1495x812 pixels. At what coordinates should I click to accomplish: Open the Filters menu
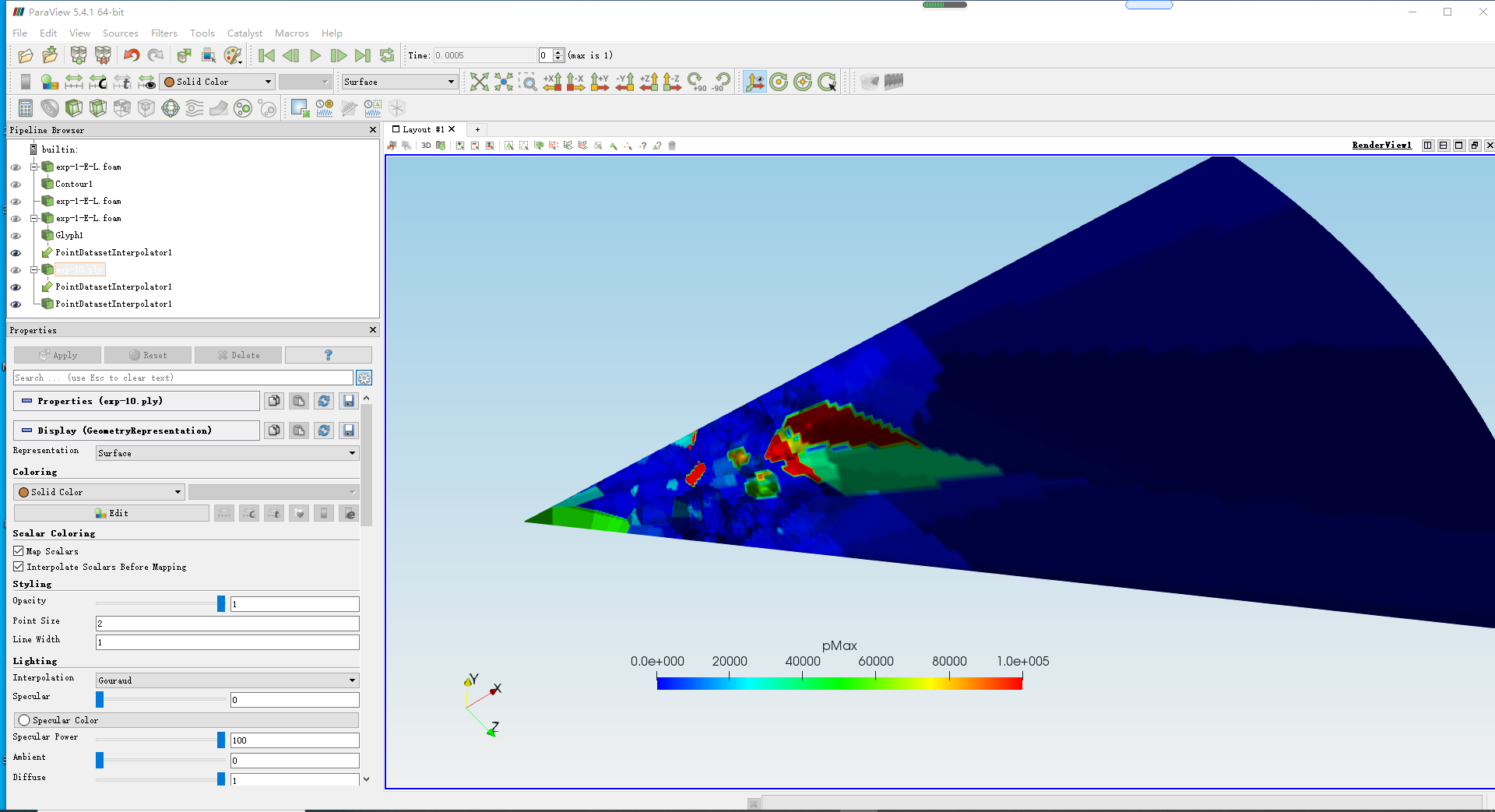coord(164,33)
